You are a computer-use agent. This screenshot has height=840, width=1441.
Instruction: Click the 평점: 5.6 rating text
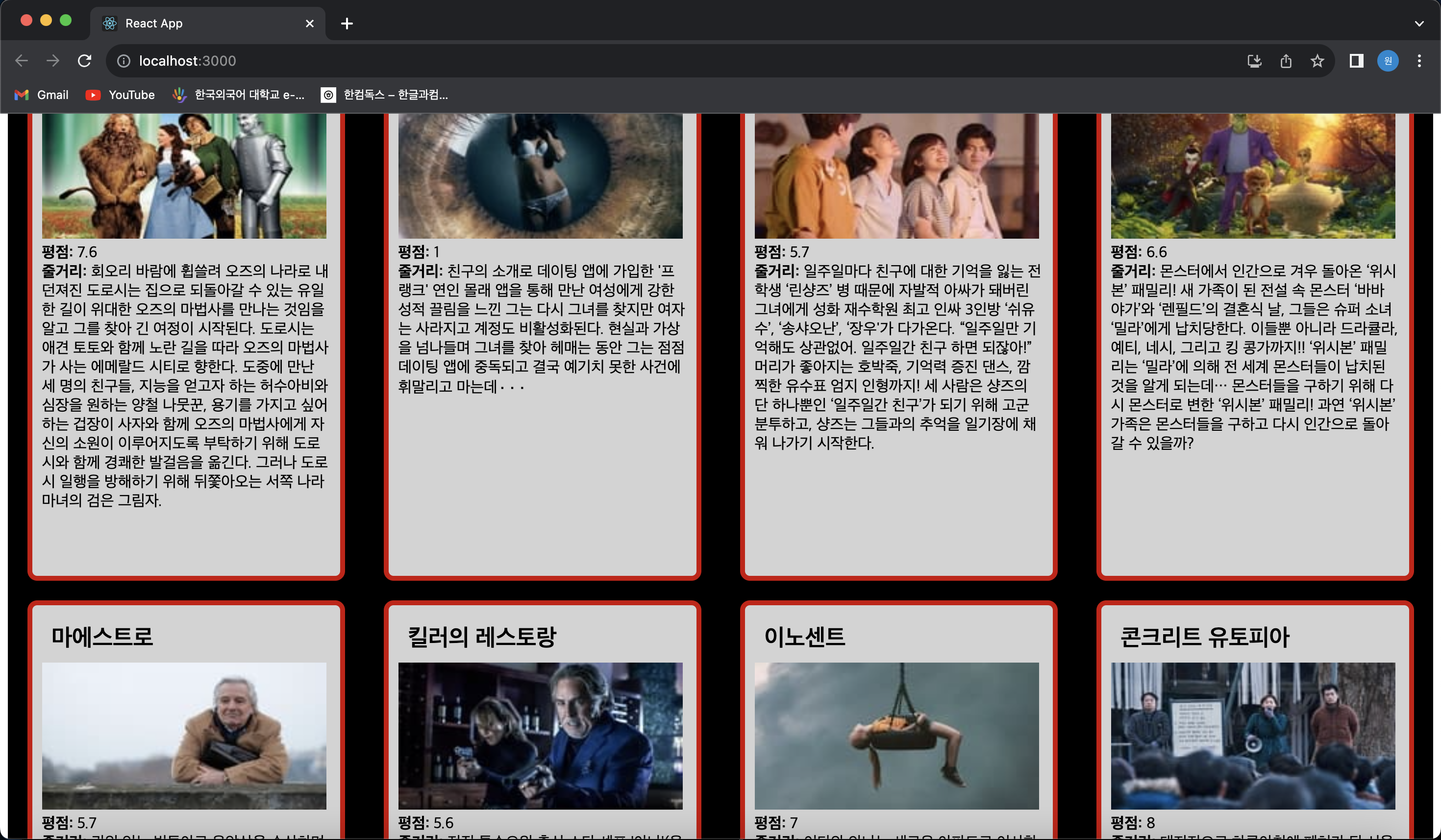click(x=425, y=822)
